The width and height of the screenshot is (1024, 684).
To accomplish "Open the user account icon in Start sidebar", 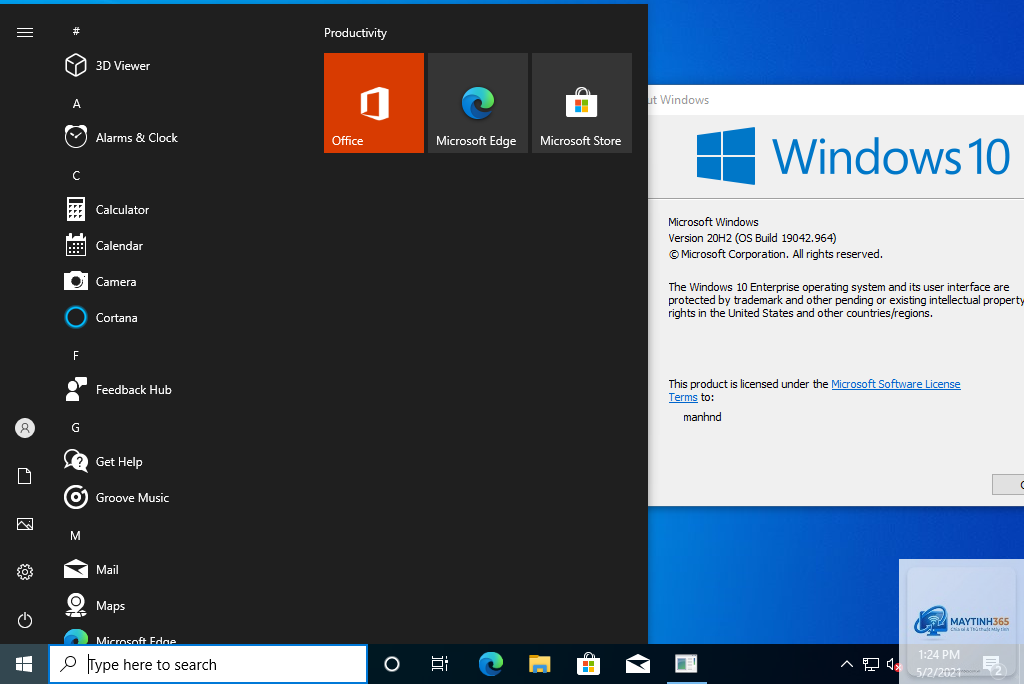I will tap(25, 428).
